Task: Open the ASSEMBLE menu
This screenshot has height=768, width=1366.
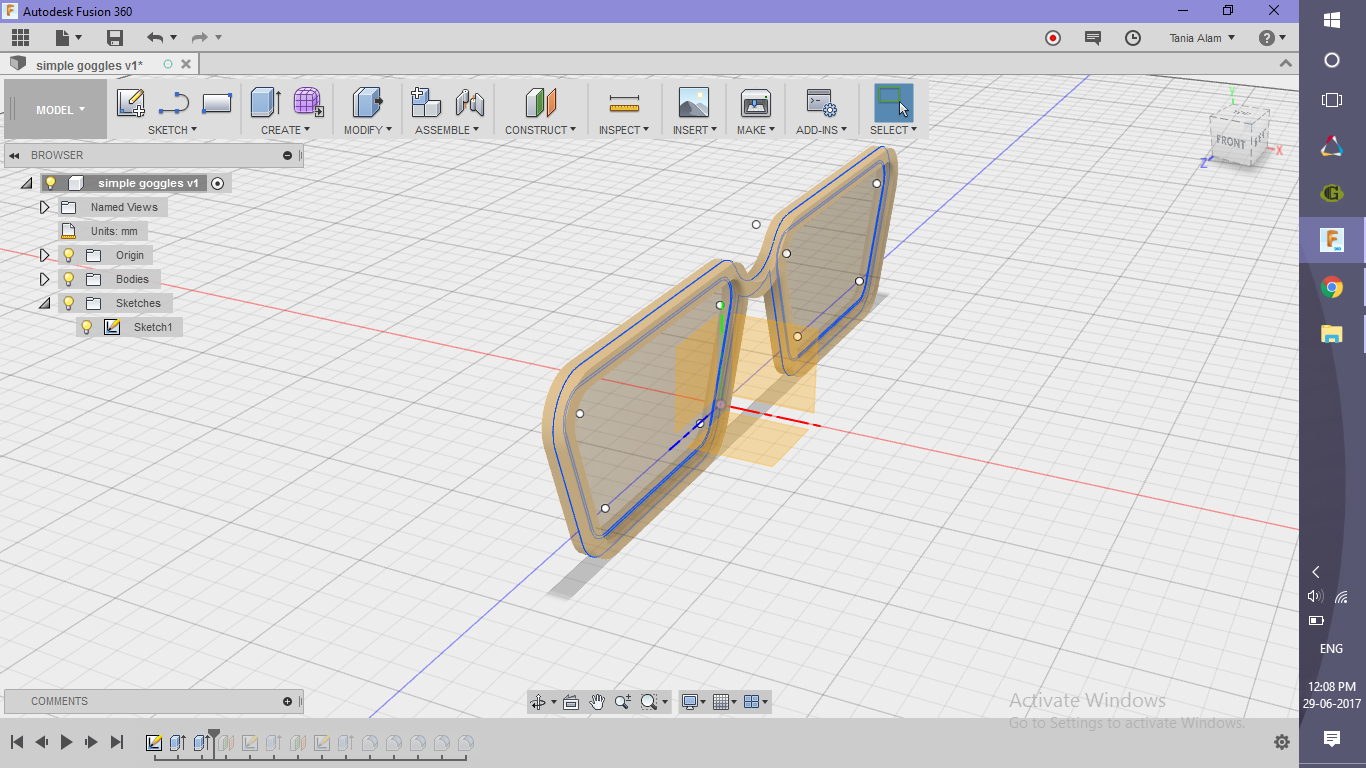Action: point(447,130)
